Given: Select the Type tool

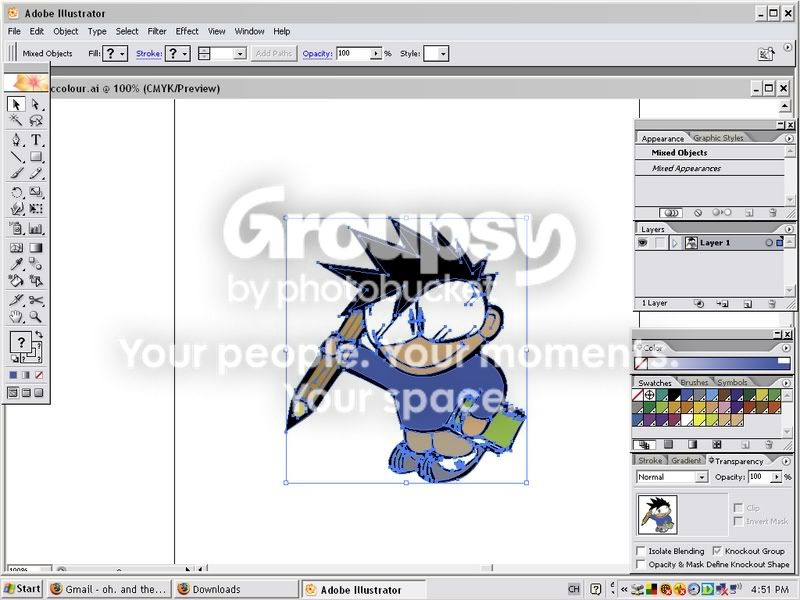Looking at the screenshot, I should tap(36, 139).
